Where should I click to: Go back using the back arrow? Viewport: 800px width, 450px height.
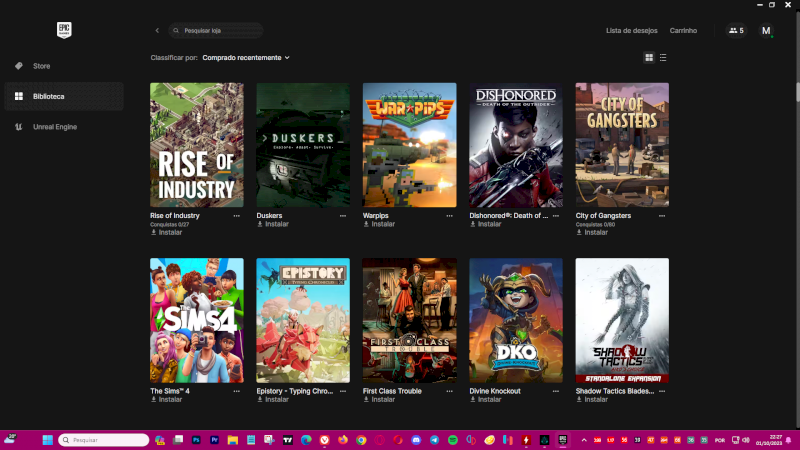pos(157,31)
